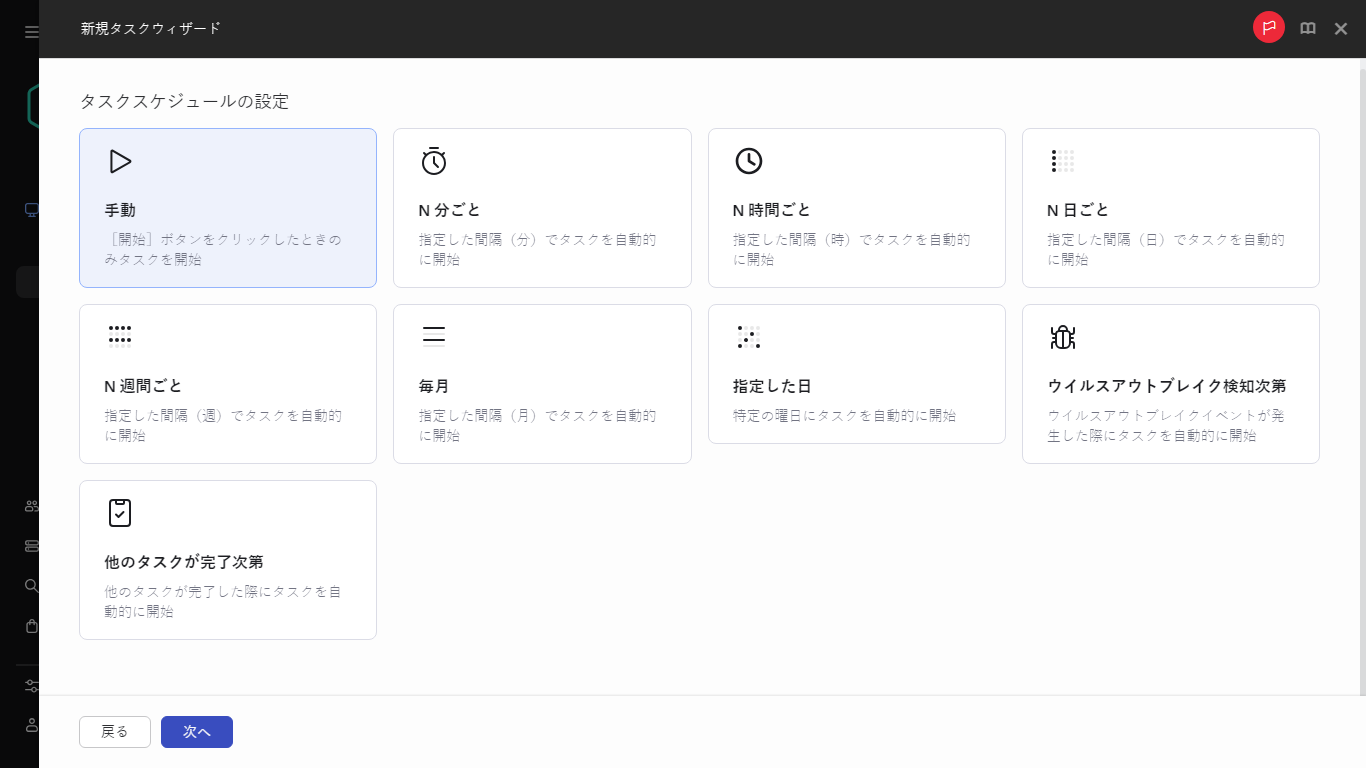Click the 次へ button to continue

click(196, 731)
